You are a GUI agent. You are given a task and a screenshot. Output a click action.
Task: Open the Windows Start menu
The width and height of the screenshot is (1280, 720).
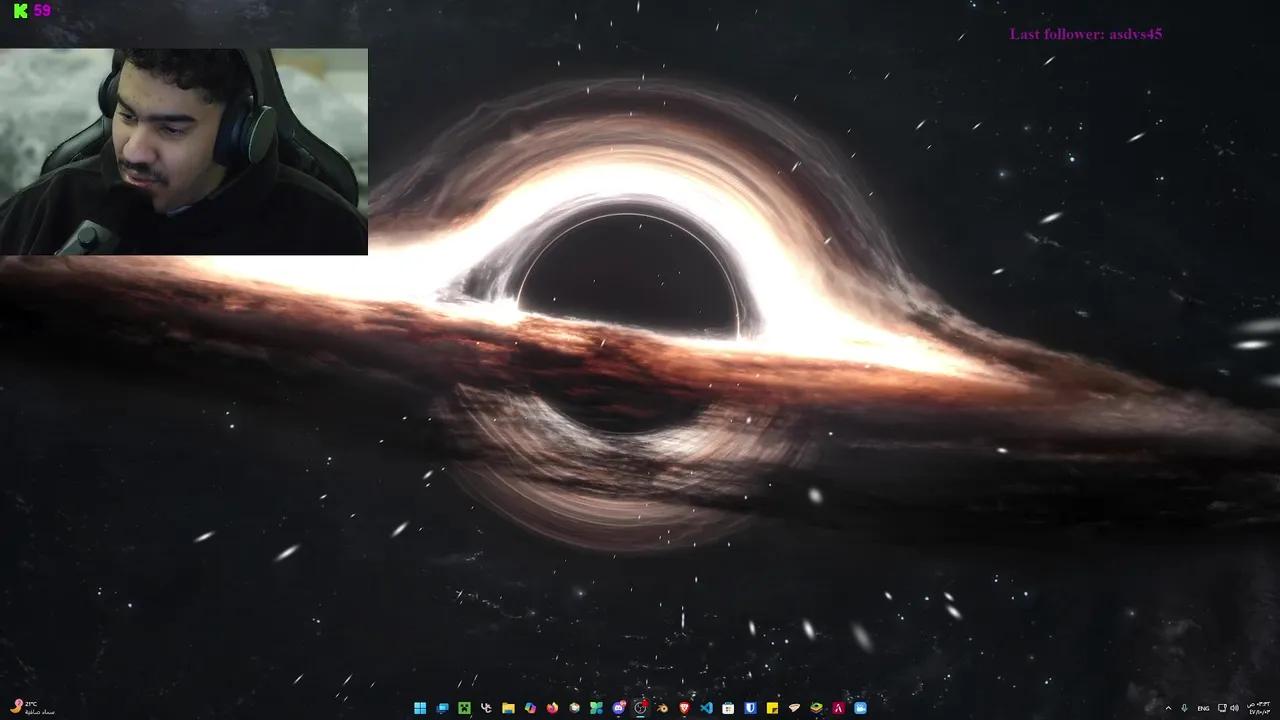(420, 708)
